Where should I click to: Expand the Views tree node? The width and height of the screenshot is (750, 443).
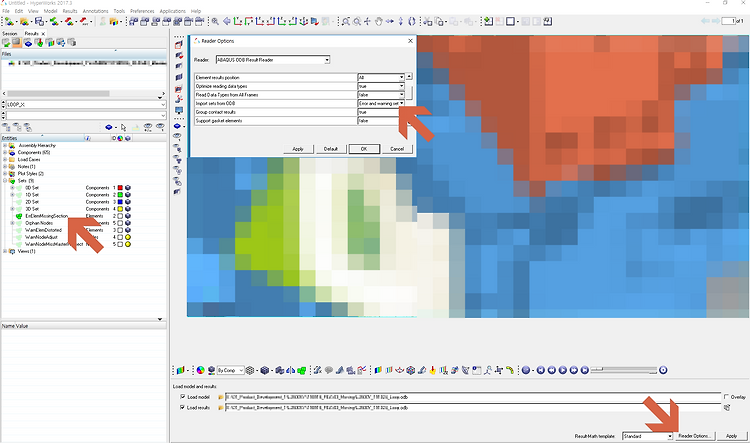tap(5, 251)
